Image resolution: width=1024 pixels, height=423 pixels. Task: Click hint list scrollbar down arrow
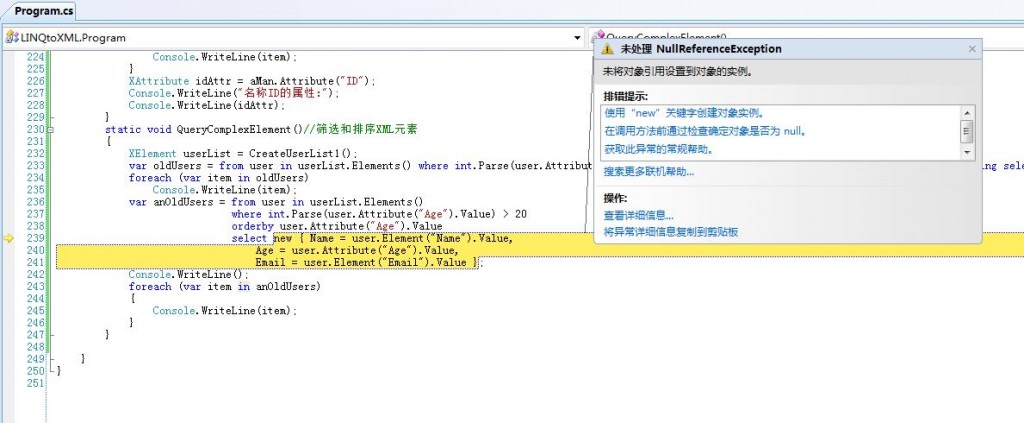coord(967,152)
